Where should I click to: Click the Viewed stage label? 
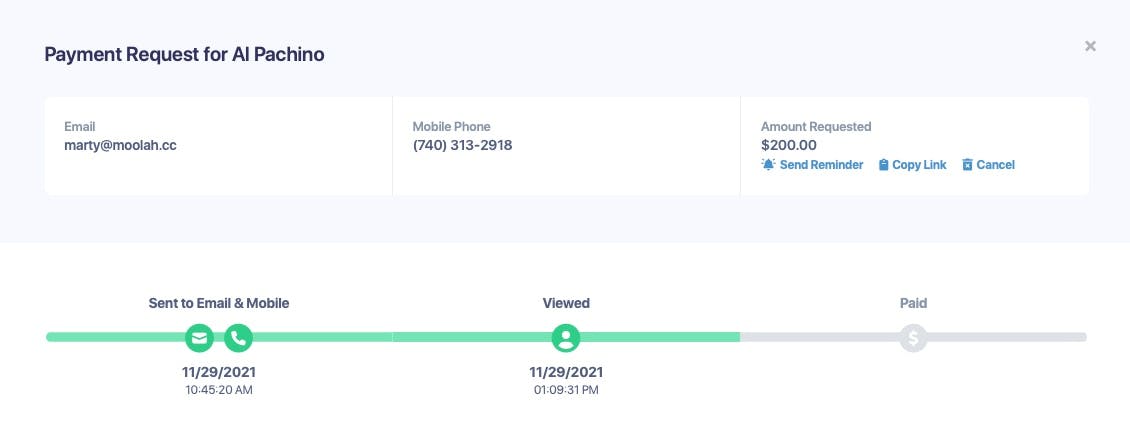[566, 303]
